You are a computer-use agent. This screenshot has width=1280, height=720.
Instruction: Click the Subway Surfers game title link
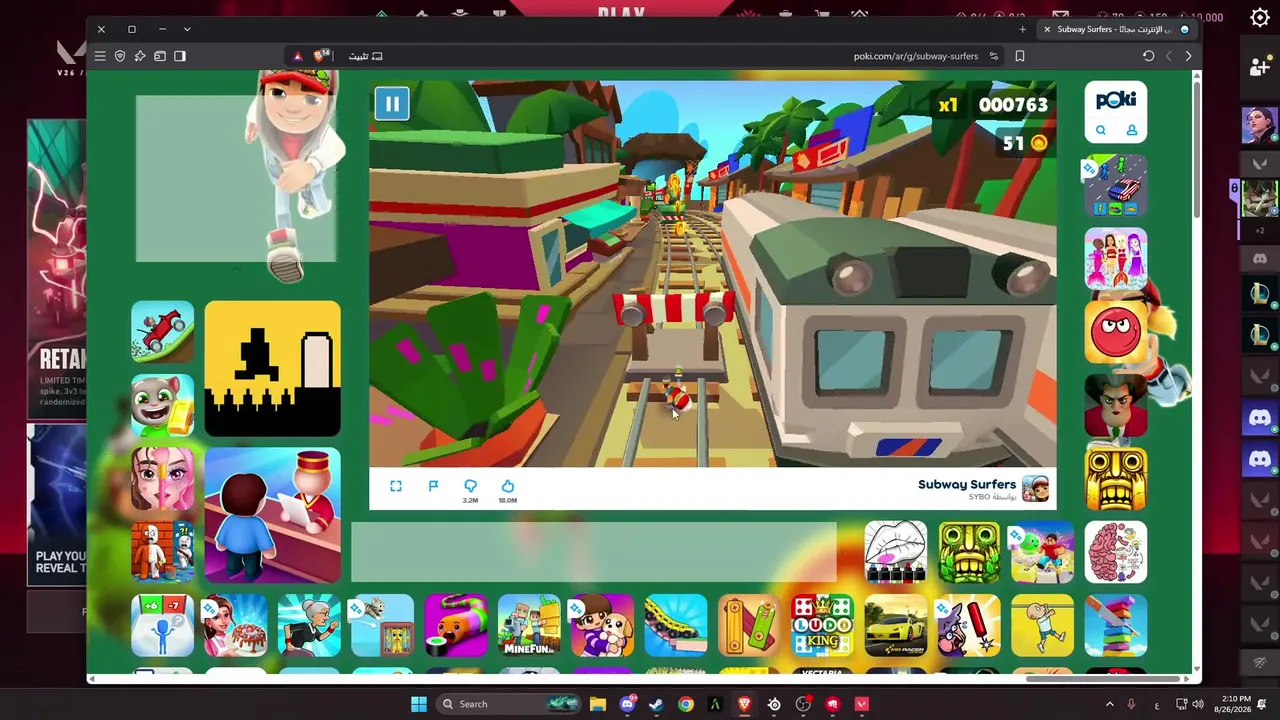coord(967,484)
